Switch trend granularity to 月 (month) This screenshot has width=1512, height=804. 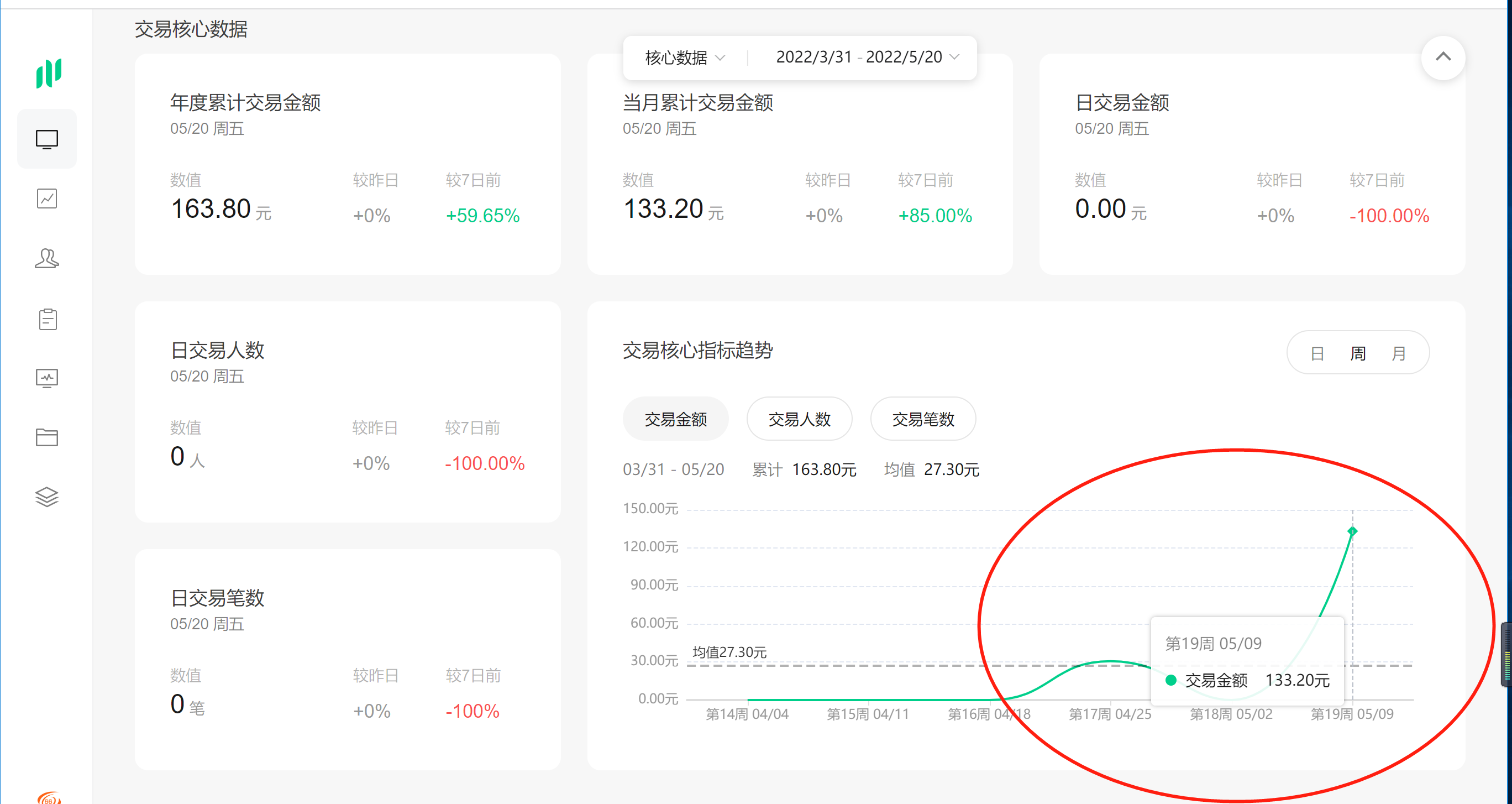coord(1399,353)
